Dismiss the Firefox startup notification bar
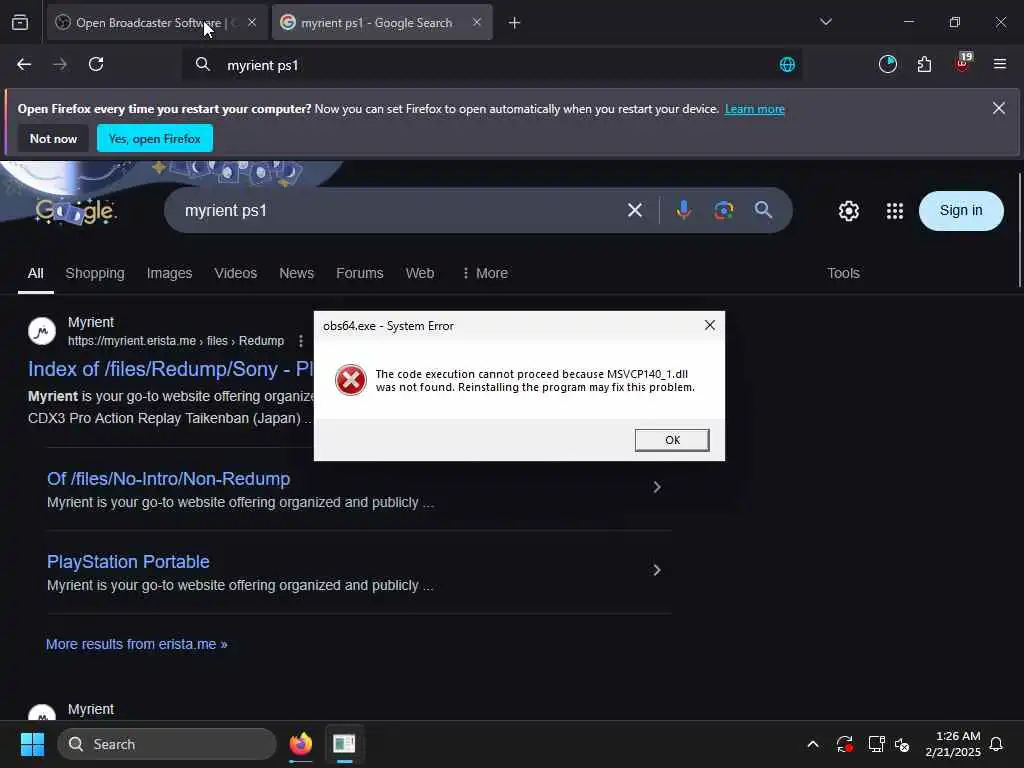 [x=999, y=108]
